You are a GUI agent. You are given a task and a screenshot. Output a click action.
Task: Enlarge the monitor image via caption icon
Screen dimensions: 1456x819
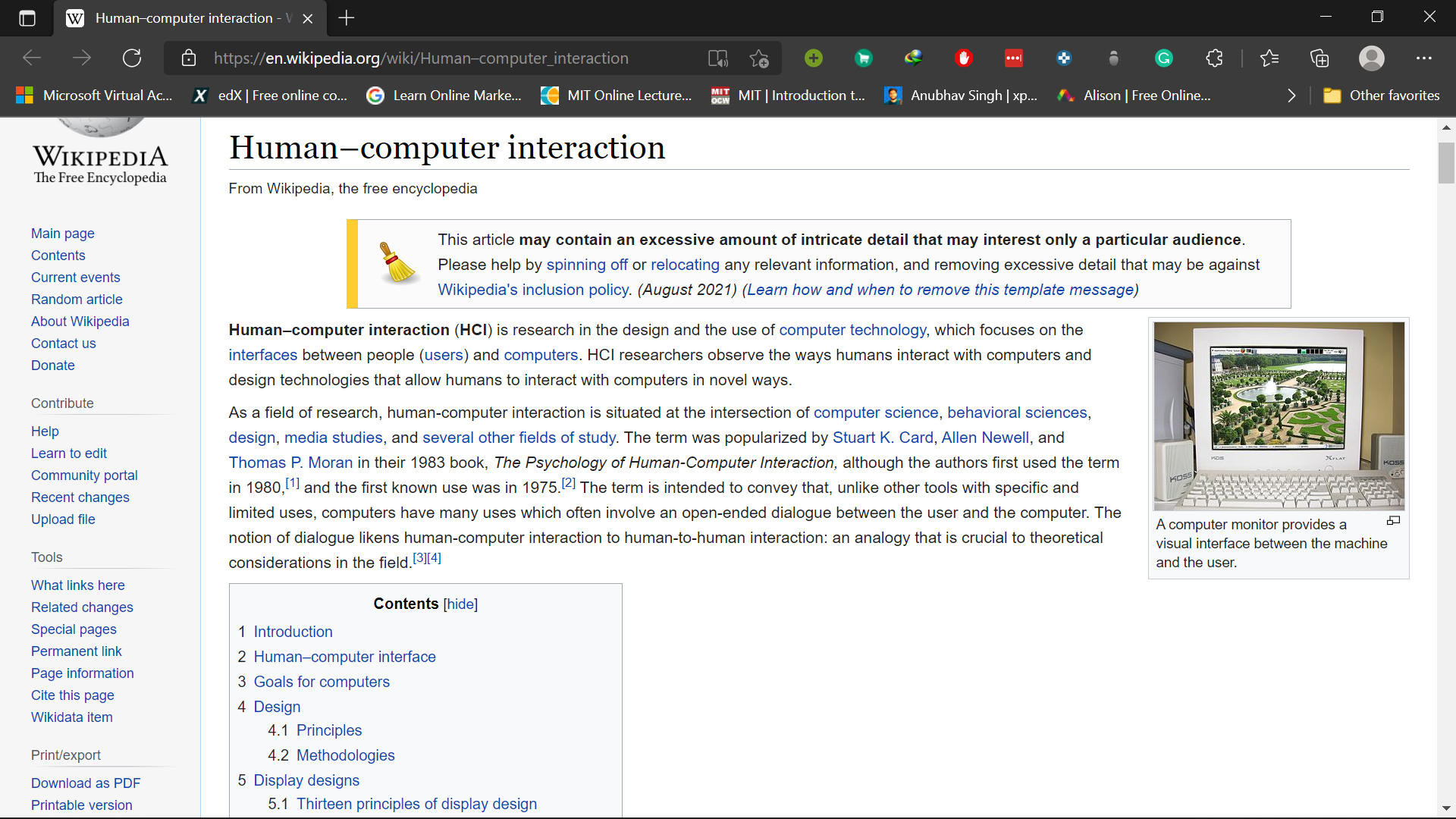pyautogui.click(x=1393, y=521)
